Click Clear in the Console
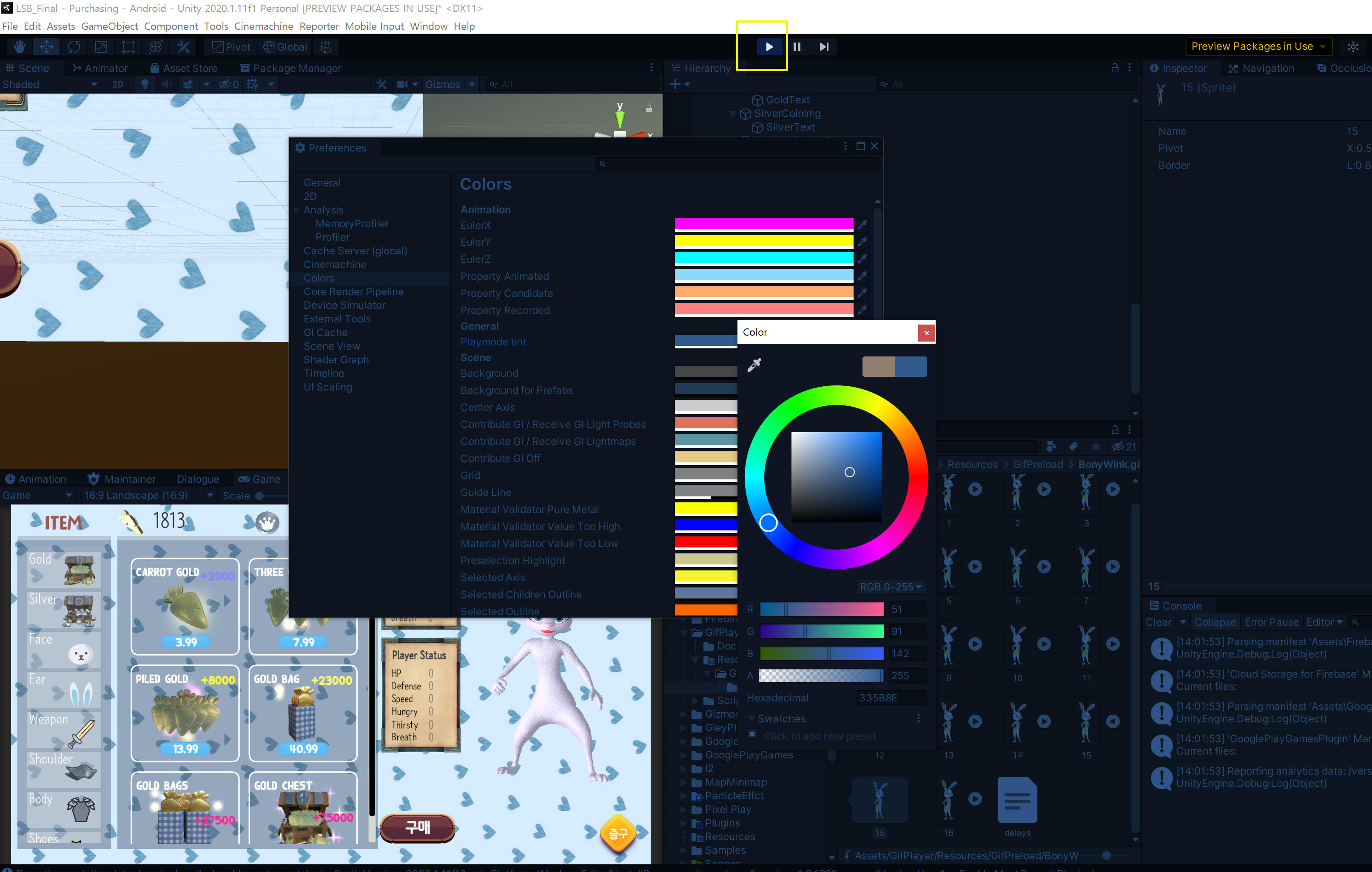This screenshot has width=1372, height=872. (1159, 622)
